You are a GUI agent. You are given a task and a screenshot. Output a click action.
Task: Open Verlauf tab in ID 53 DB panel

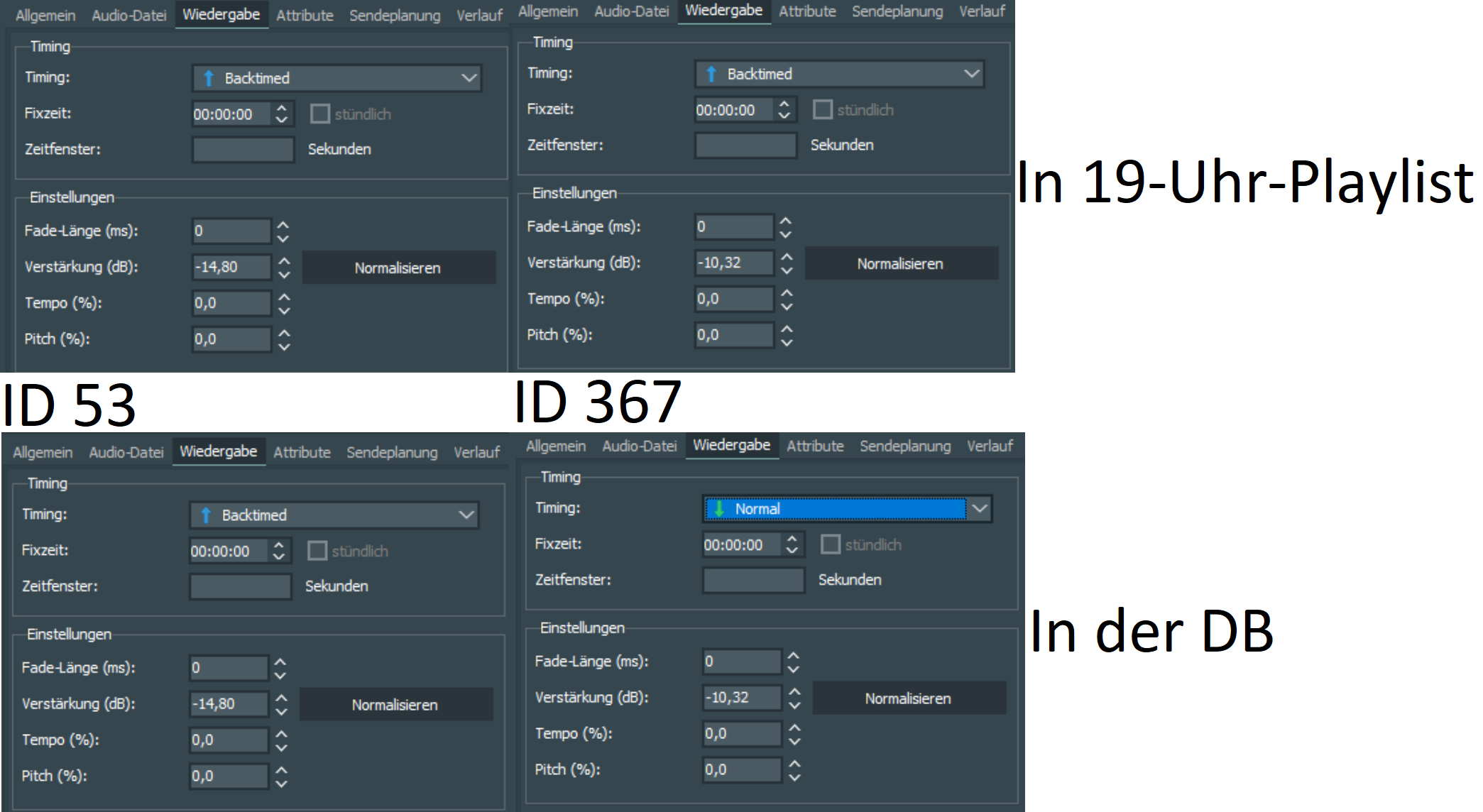tap(476, 452)
